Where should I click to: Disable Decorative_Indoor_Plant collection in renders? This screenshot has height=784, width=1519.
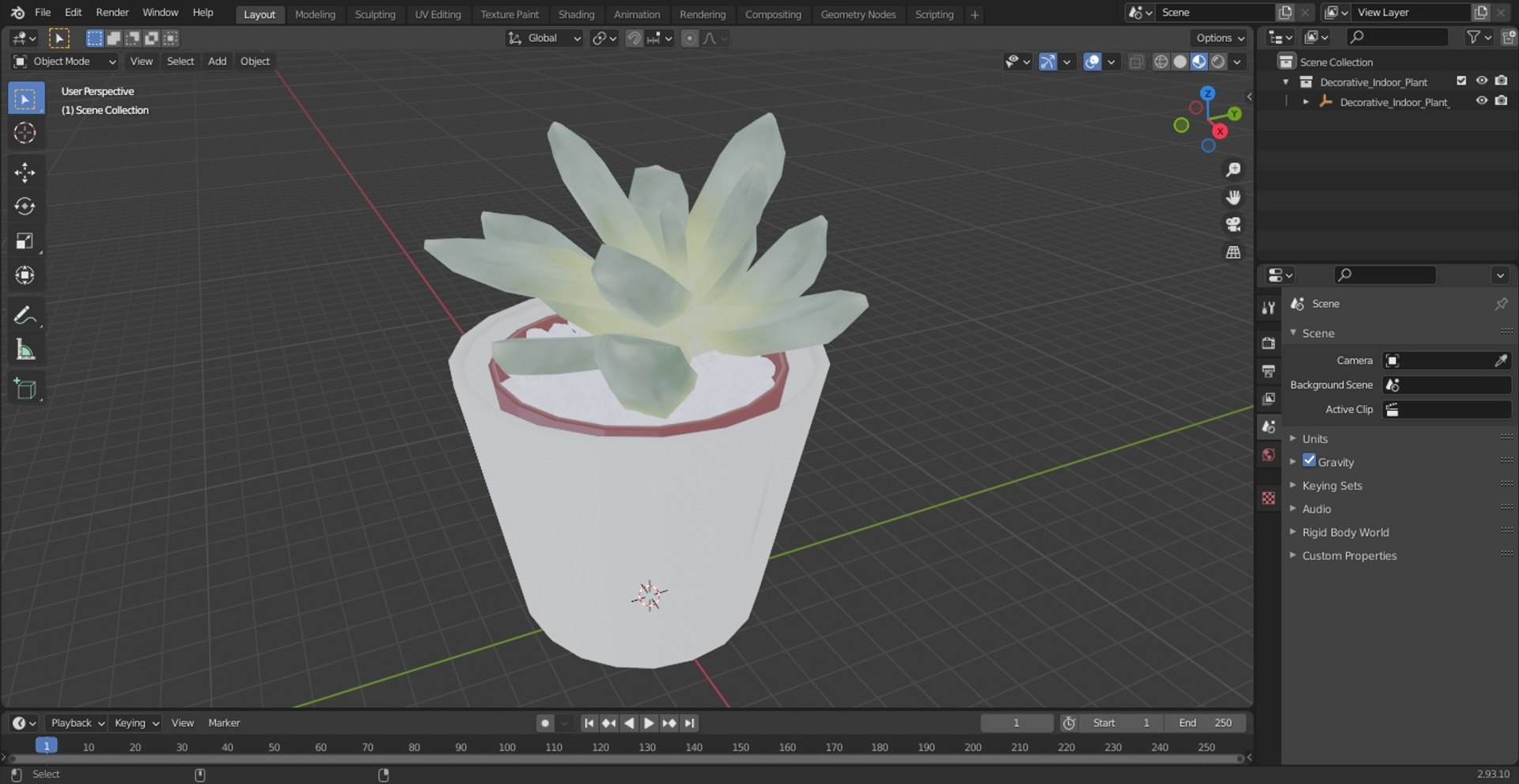pos(1501,81)
